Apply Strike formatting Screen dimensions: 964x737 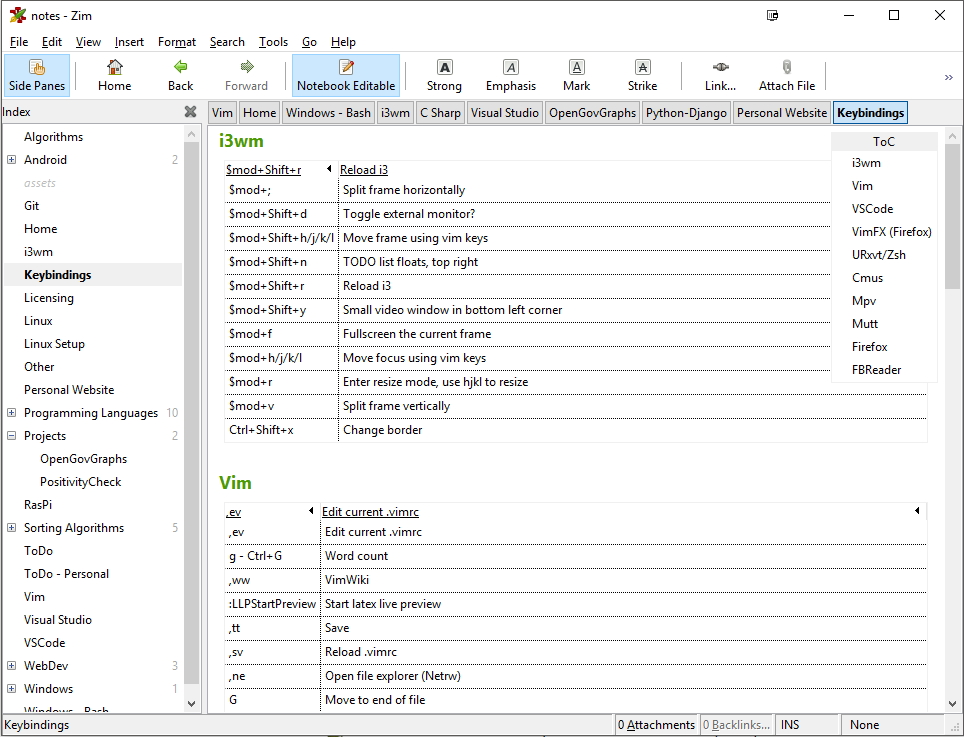coord(642,75)
